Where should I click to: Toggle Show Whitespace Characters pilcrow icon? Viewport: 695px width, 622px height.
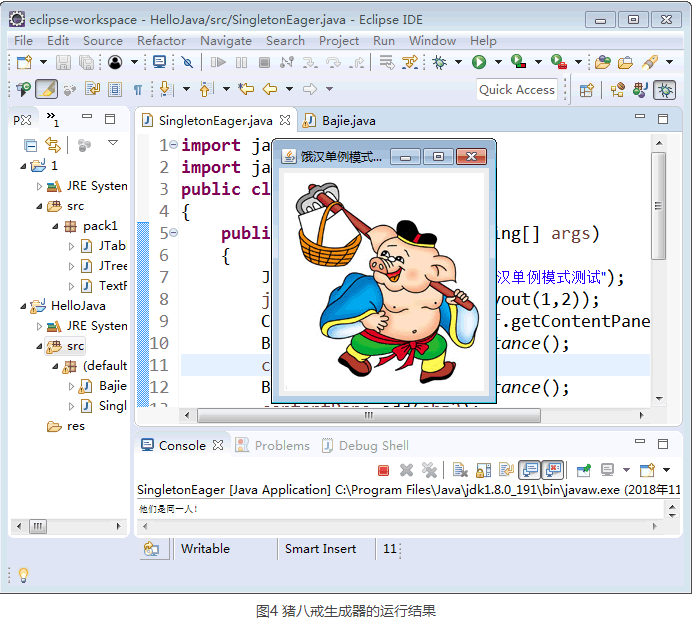(x=138, y=90)
